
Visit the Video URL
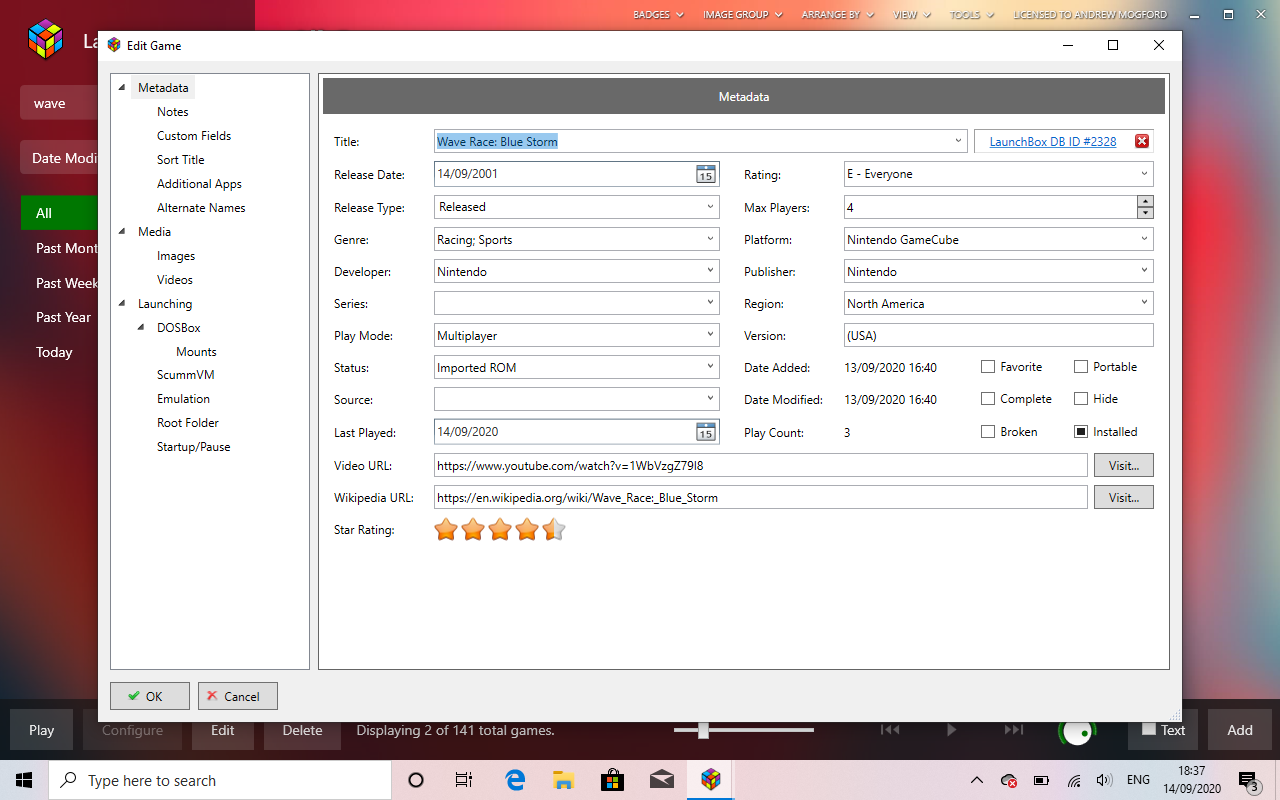coord(1124,465)
